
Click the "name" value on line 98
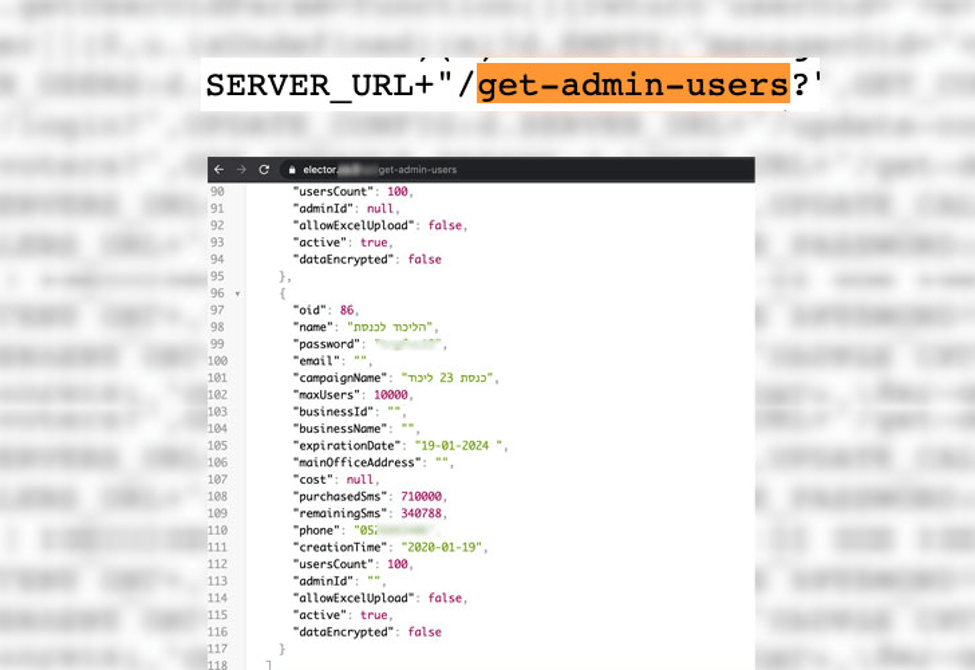pyautogui.click(x=389, y=327)
